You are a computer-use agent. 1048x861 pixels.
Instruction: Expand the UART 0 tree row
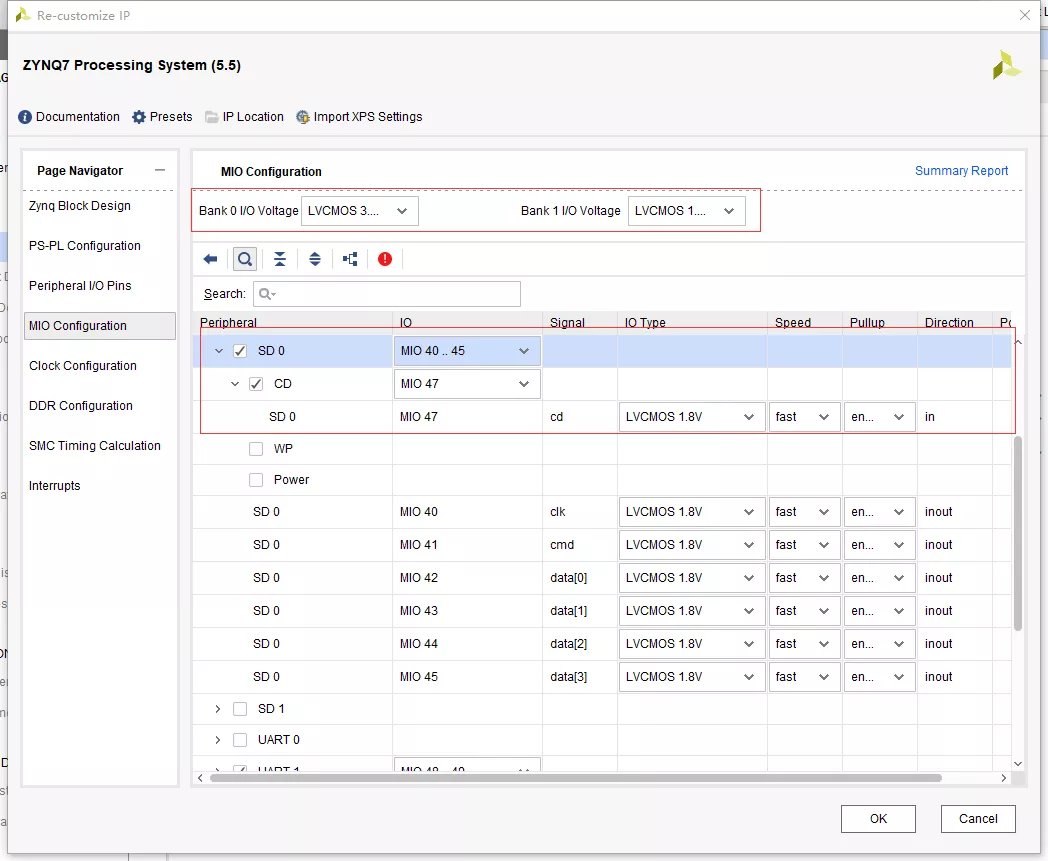[218, 740]
